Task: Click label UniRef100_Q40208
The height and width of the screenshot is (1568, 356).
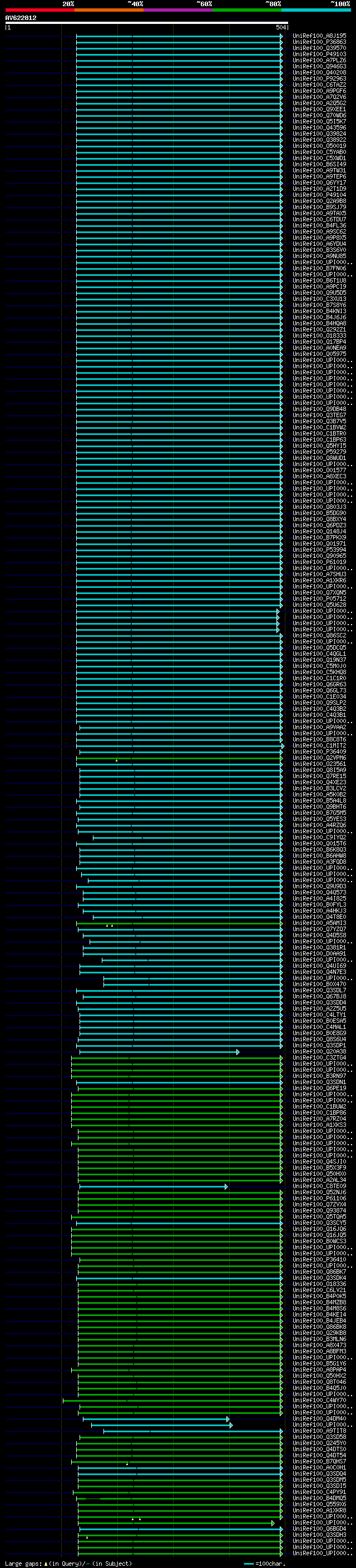Action: coord(319,72)
